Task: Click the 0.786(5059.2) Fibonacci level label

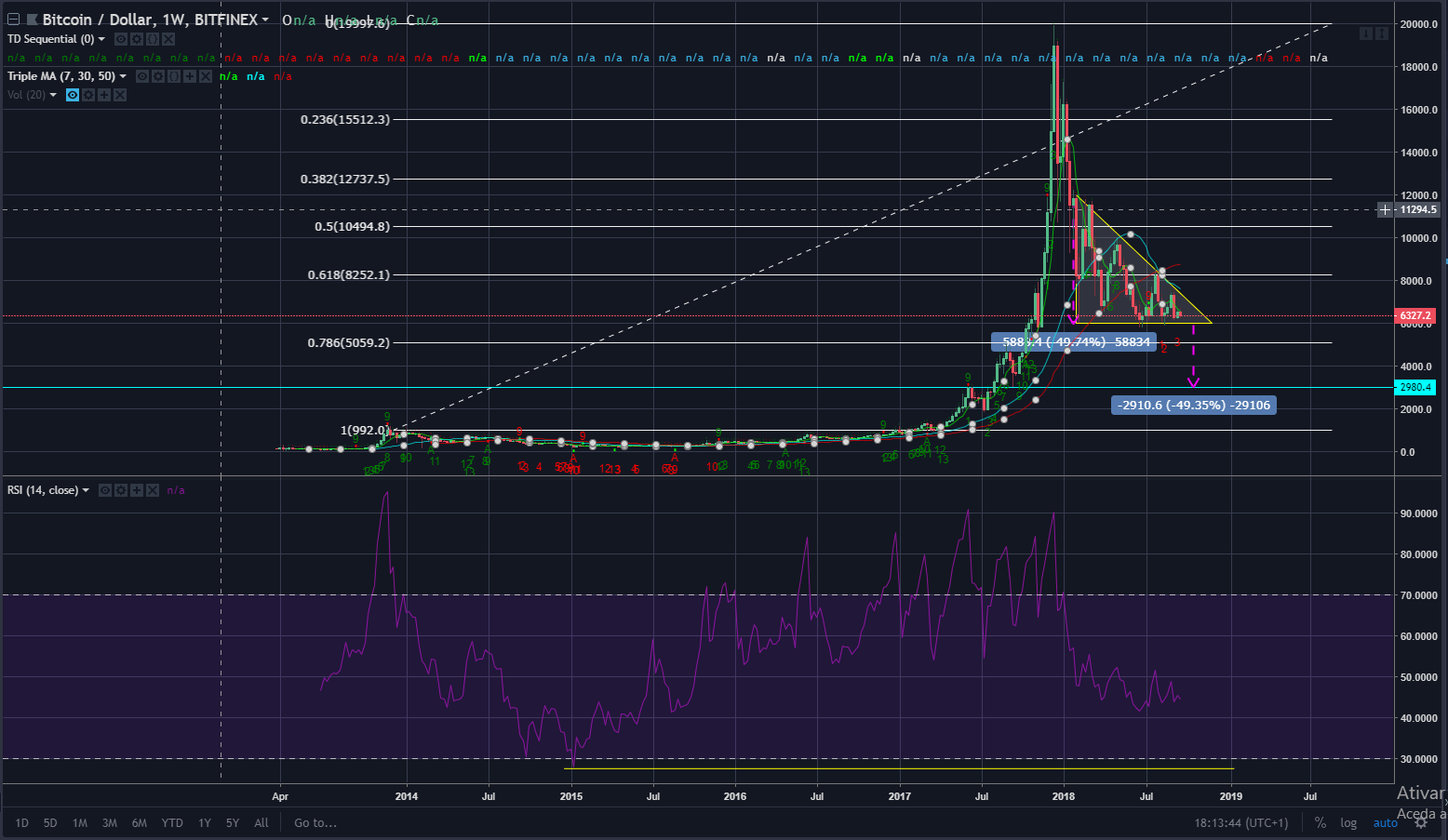Action: click(349, 342)
